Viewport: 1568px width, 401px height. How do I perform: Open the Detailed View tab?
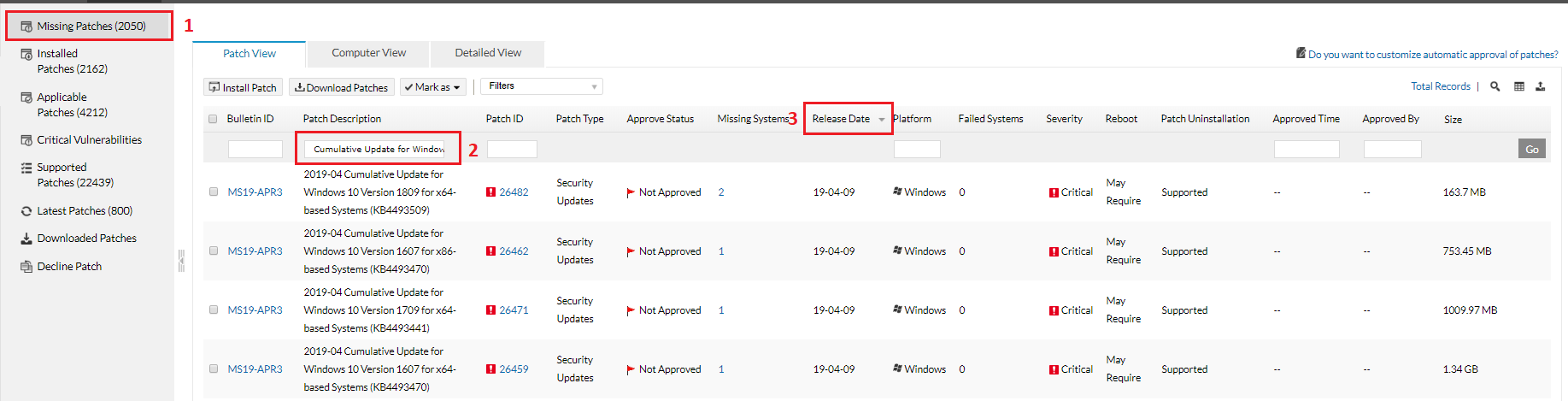(488, 53)
